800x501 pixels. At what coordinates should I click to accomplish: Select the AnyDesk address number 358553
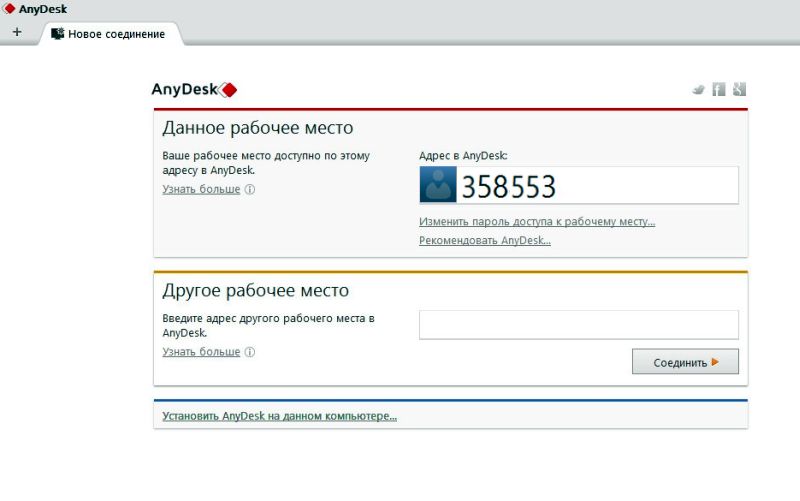point(508,187)
